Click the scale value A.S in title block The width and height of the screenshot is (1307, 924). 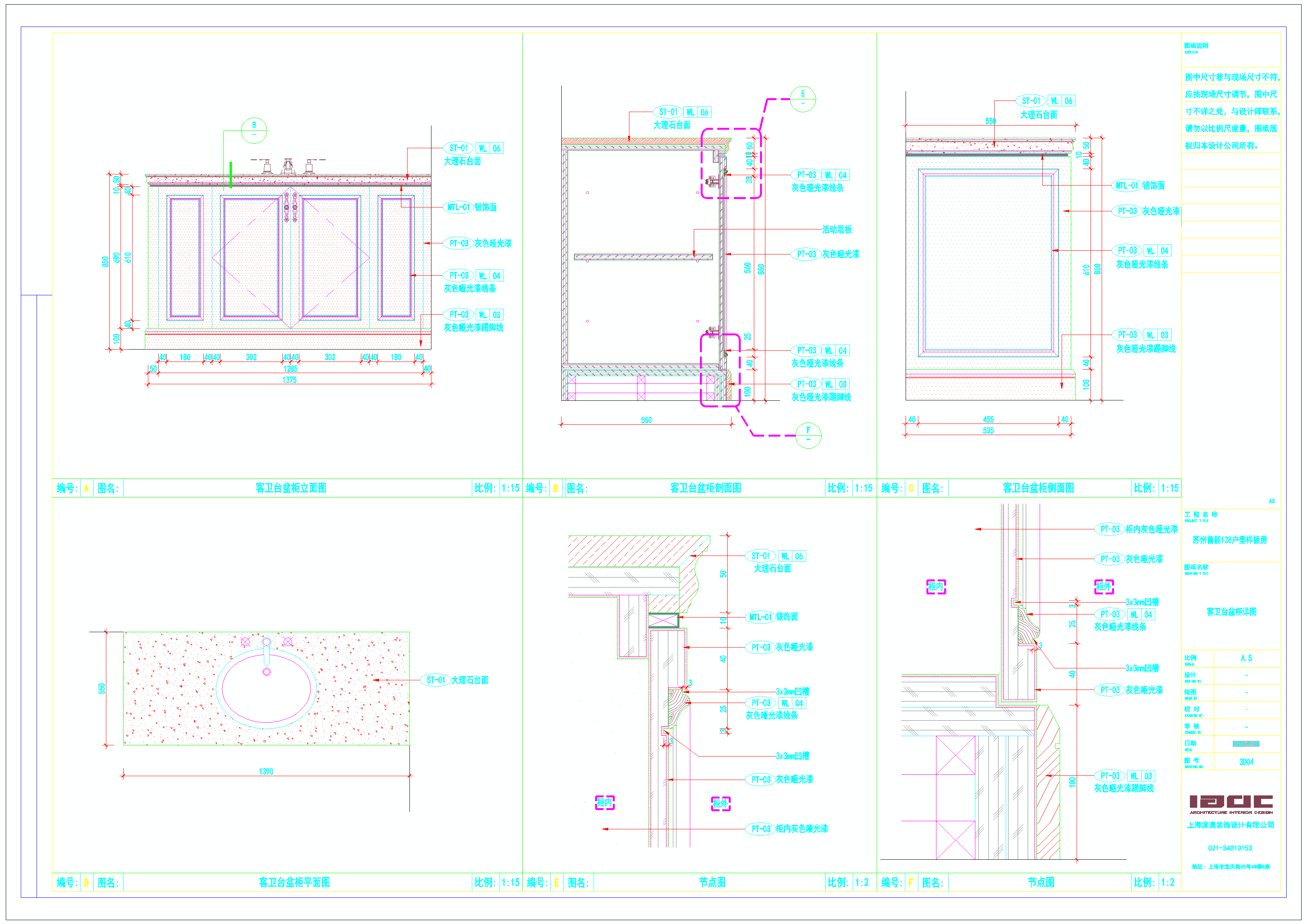[1246, 658]
